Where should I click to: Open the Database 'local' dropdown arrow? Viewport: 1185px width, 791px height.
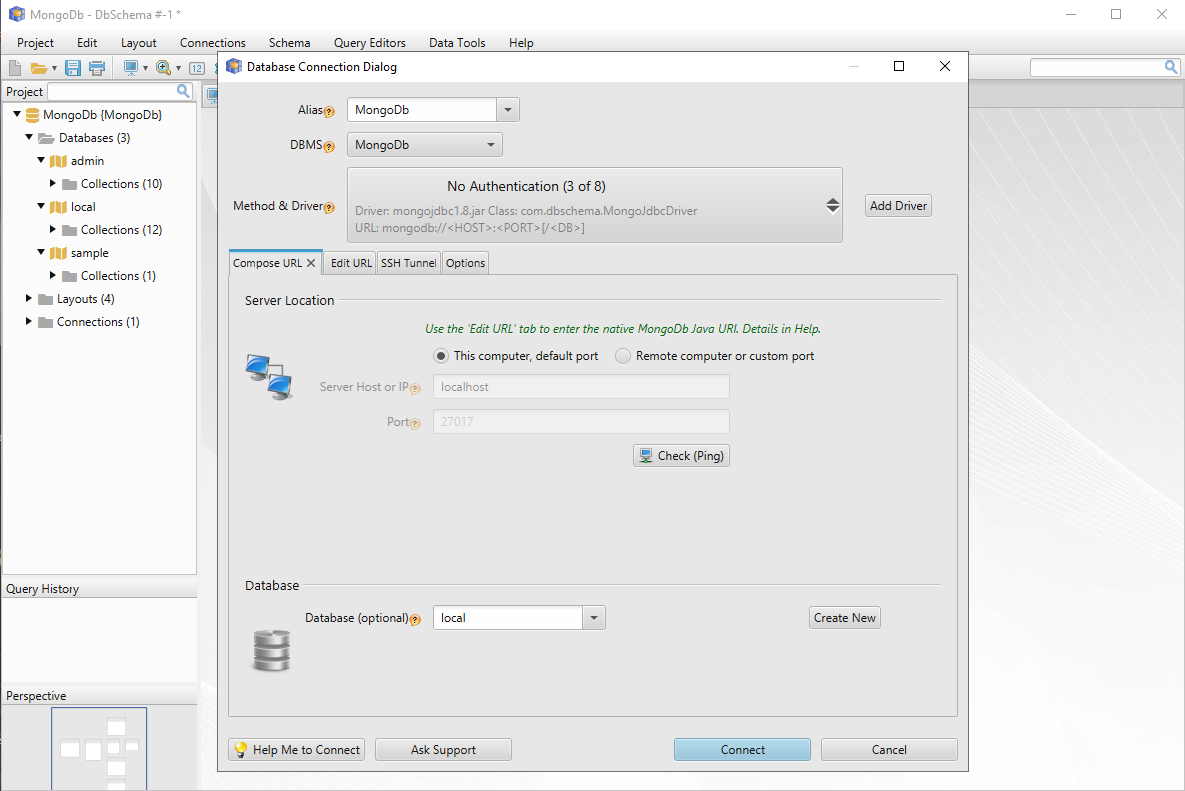pos(594,618)
